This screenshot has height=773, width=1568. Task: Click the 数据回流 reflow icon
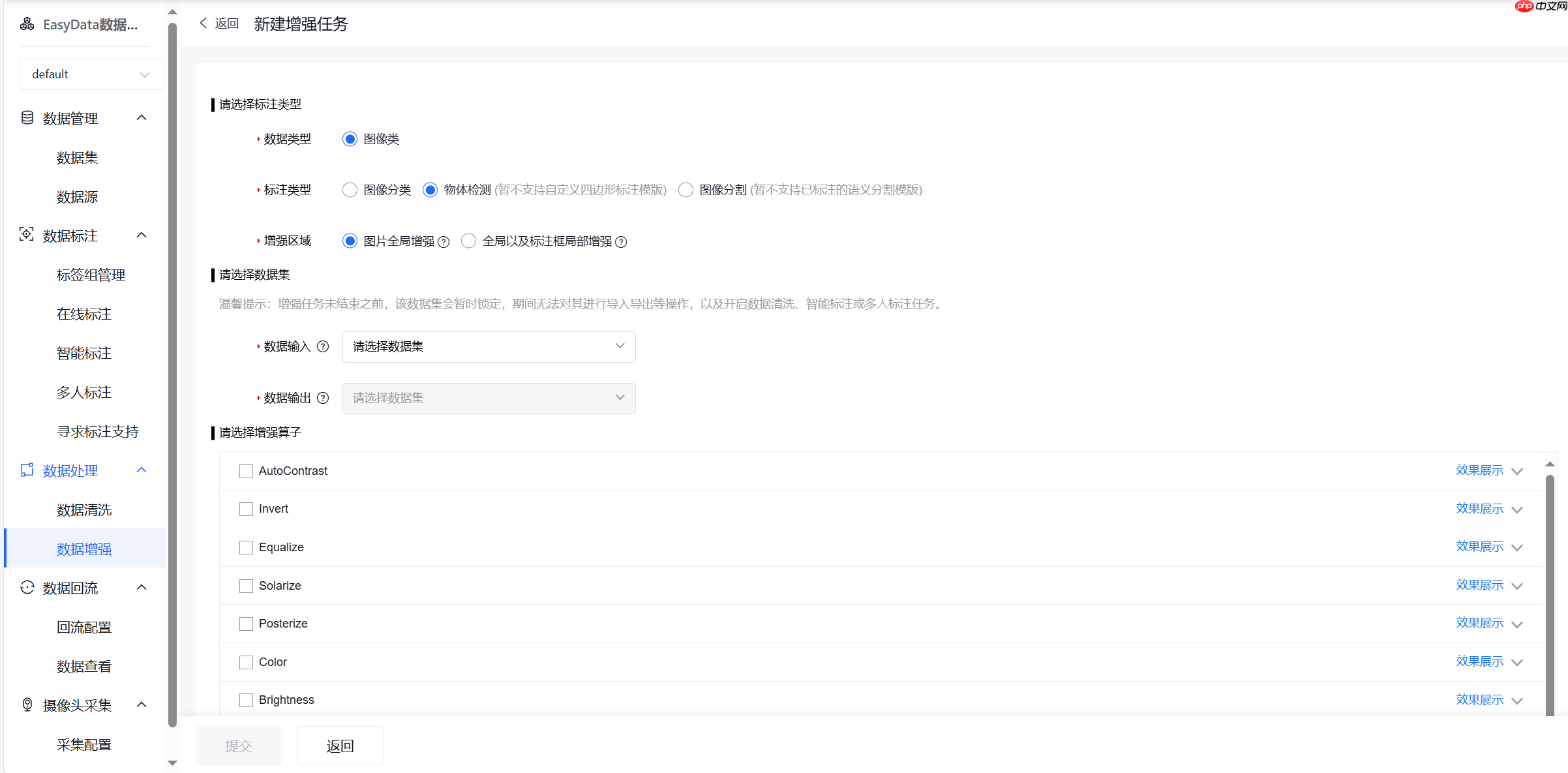[x=27, y=588]
